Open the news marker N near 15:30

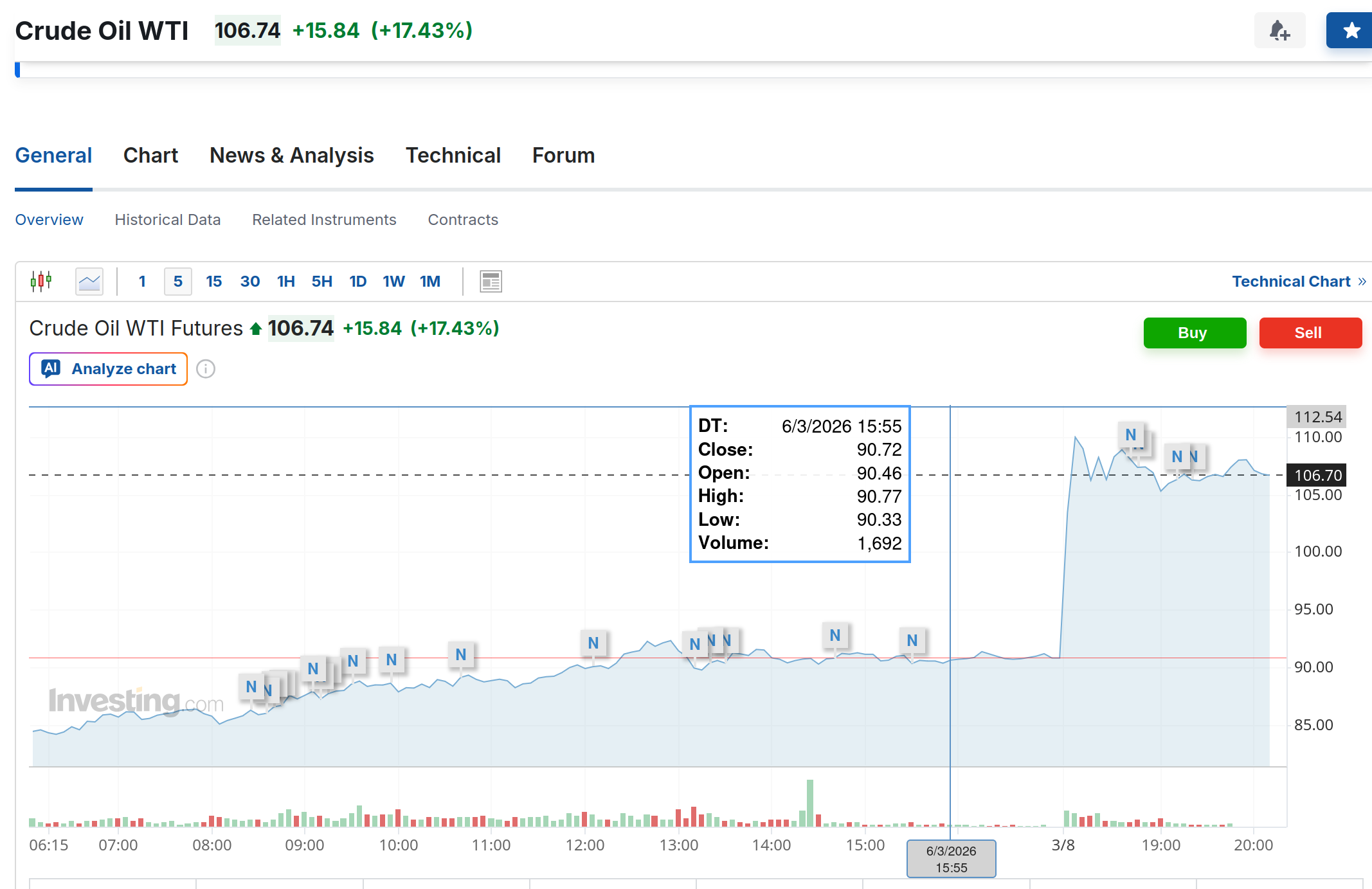coord(912,640)
